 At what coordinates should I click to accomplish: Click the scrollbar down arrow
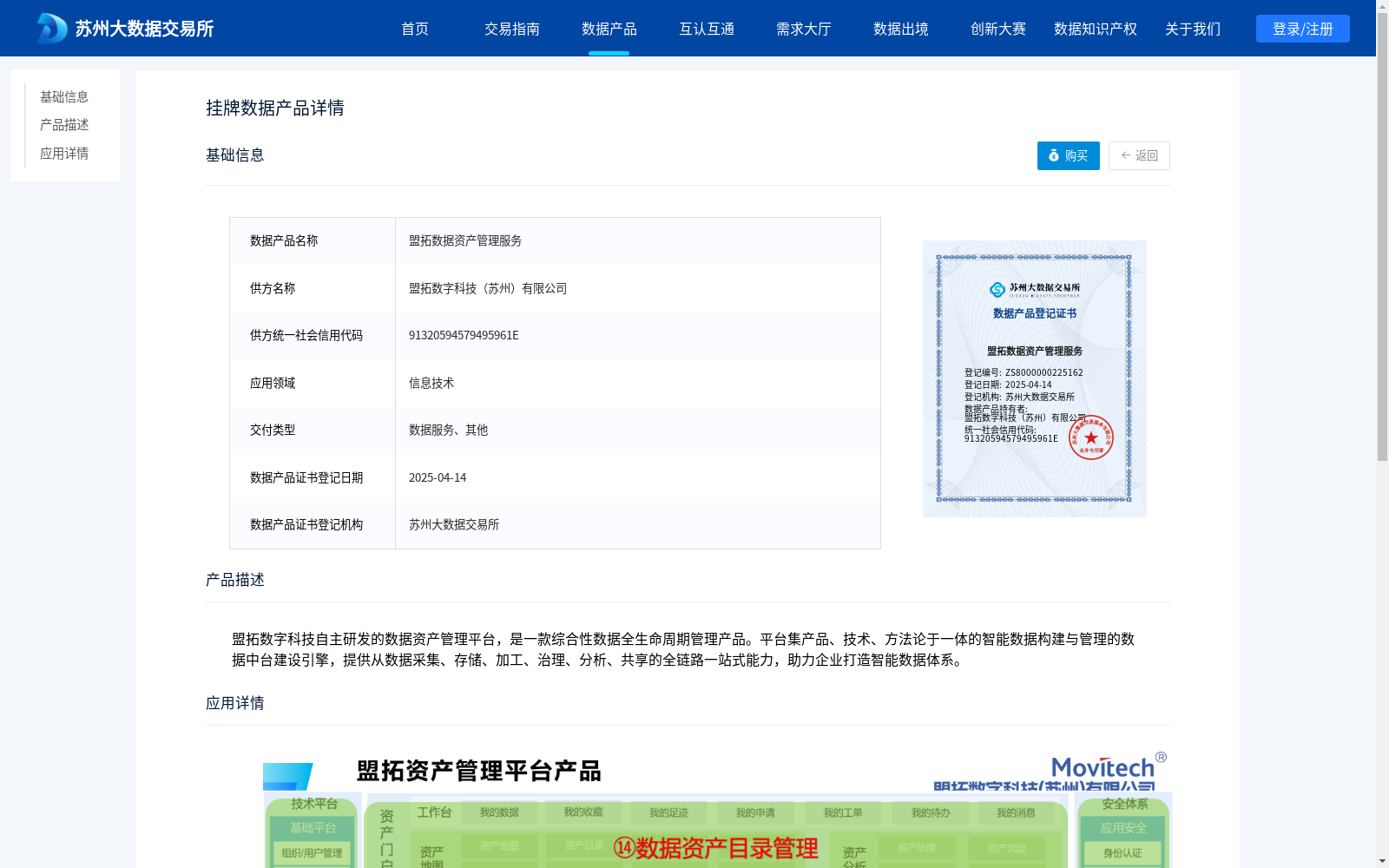pos(1382,861)
